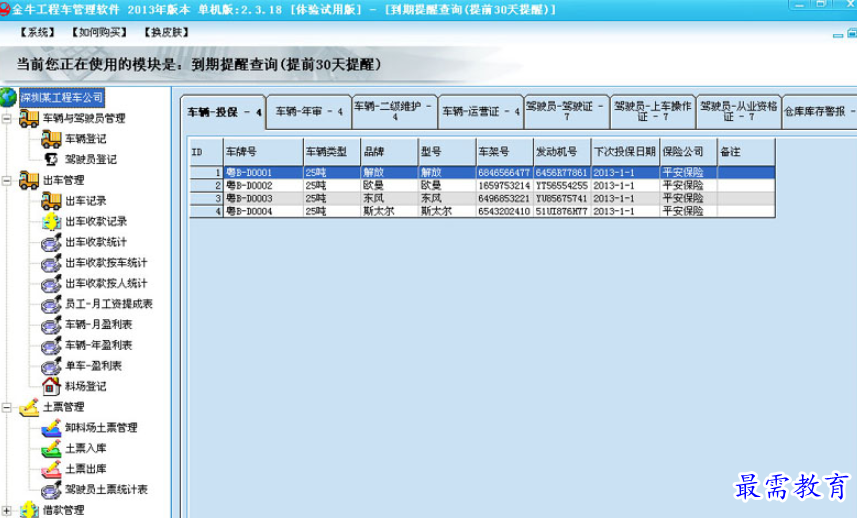Screen dimensions: 857x518
Task: Open 出车收款记录 puzzle icon
Action: pos(51,221)
